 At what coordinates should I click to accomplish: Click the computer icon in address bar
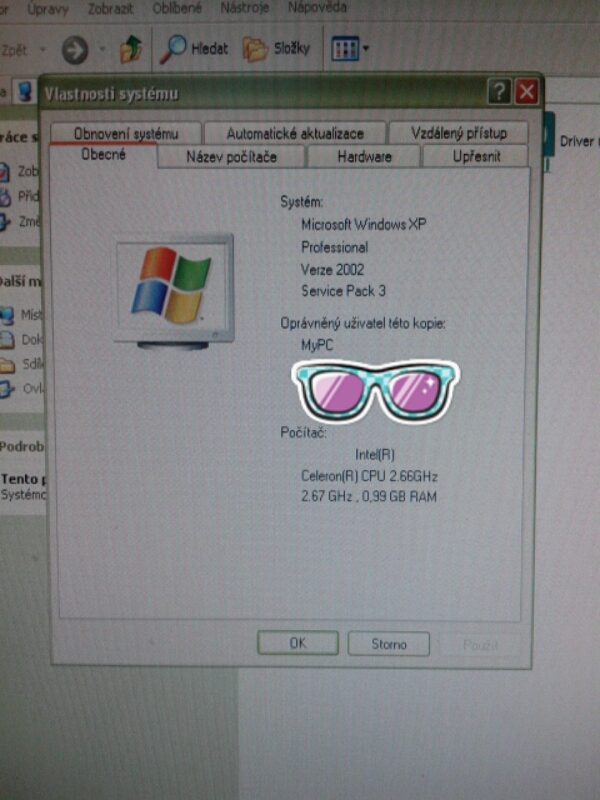tap(23, 93)
